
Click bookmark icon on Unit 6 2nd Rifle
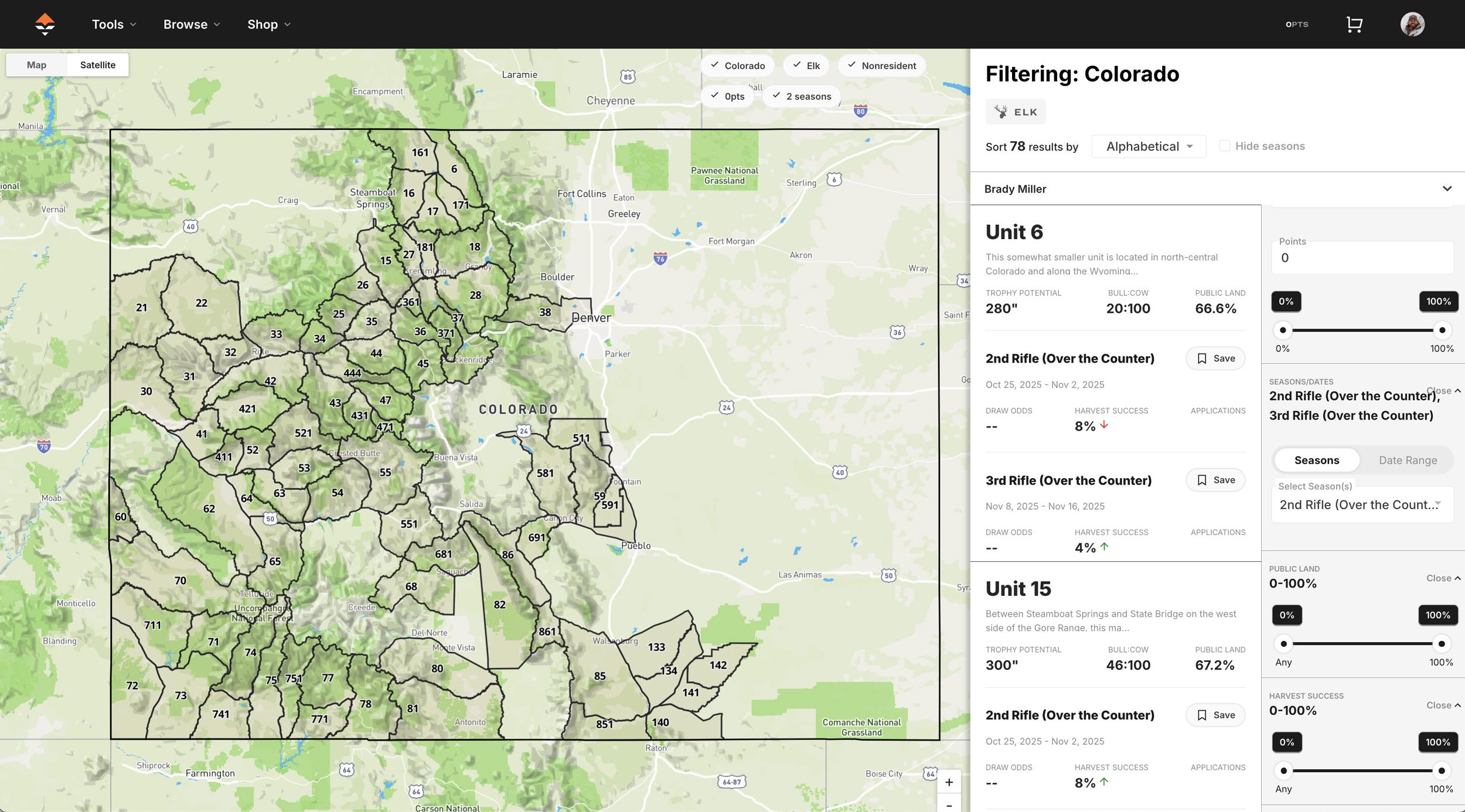pyautogui.click(x=1202, y=359)
